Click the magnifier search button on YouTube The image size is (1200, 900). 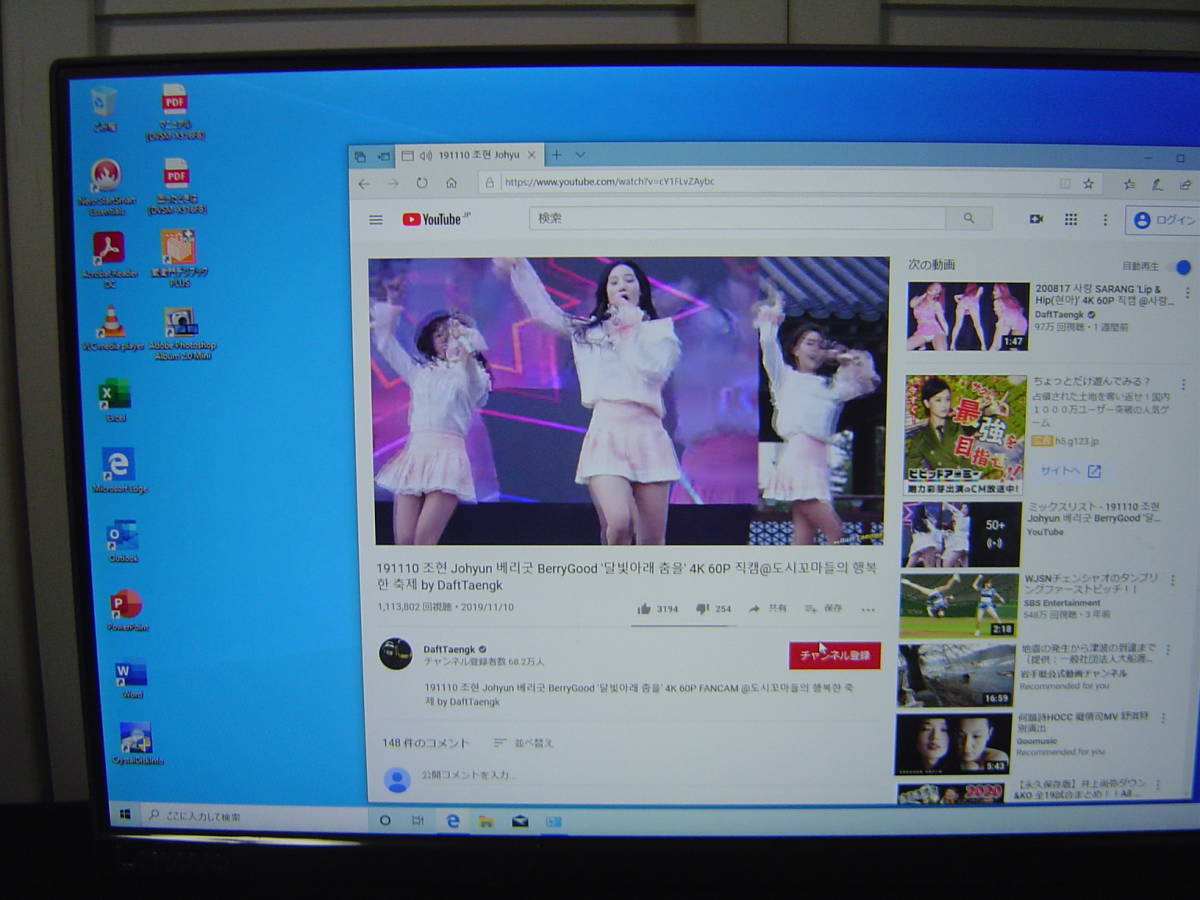(968, 218)
